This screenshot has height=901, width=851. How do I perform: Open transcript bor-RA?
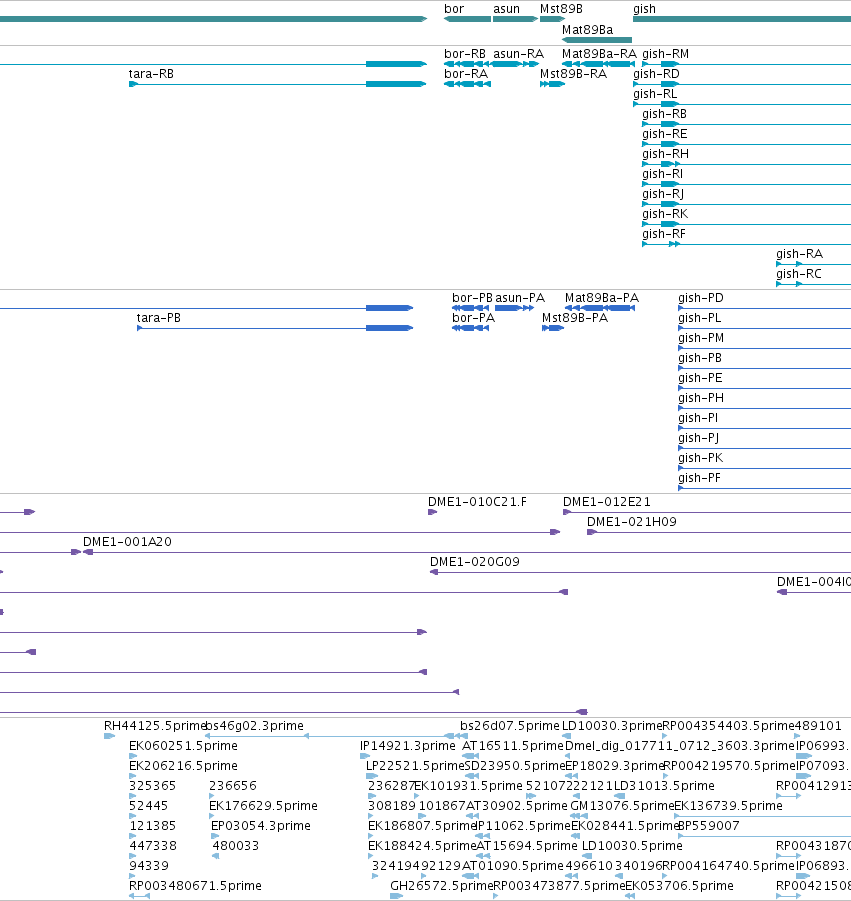point(466,74)
